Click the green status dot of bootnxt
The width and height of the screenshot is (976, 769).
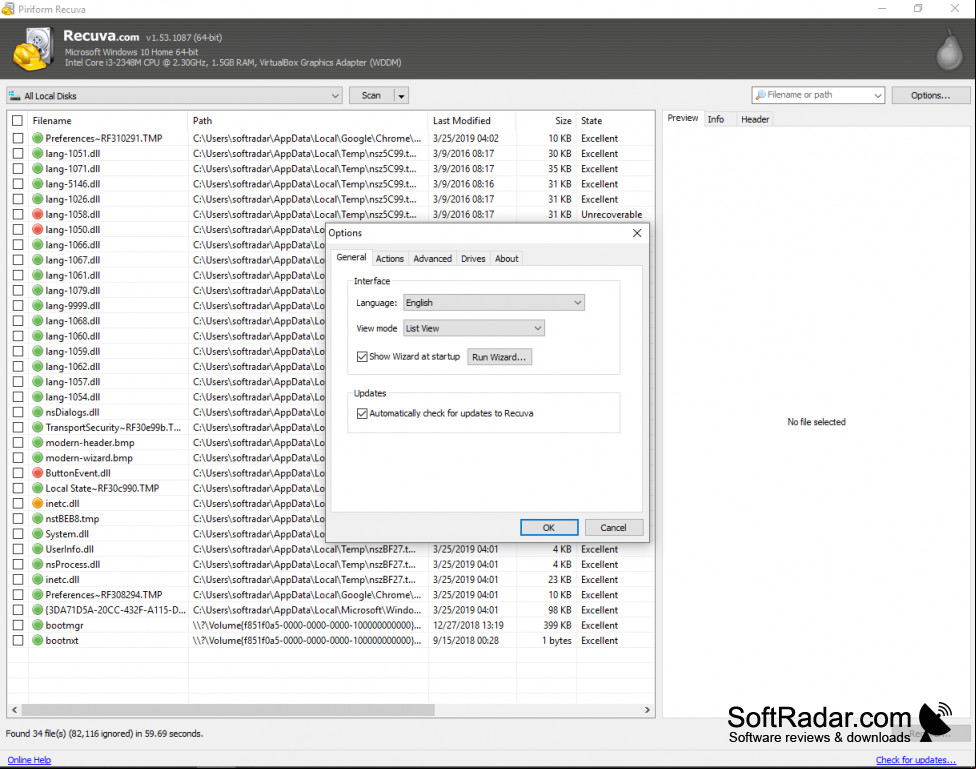(37, 640)
